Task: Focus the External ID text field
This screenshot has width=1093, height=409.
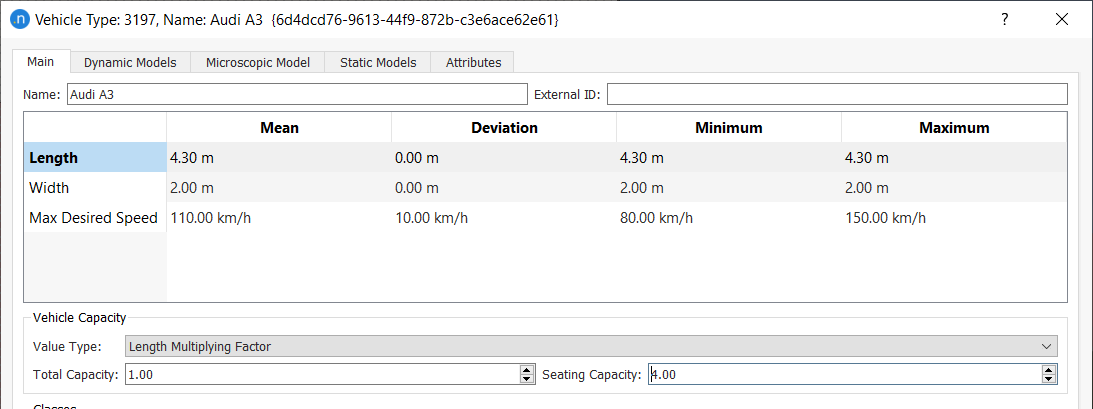Action: pos(836,95)
